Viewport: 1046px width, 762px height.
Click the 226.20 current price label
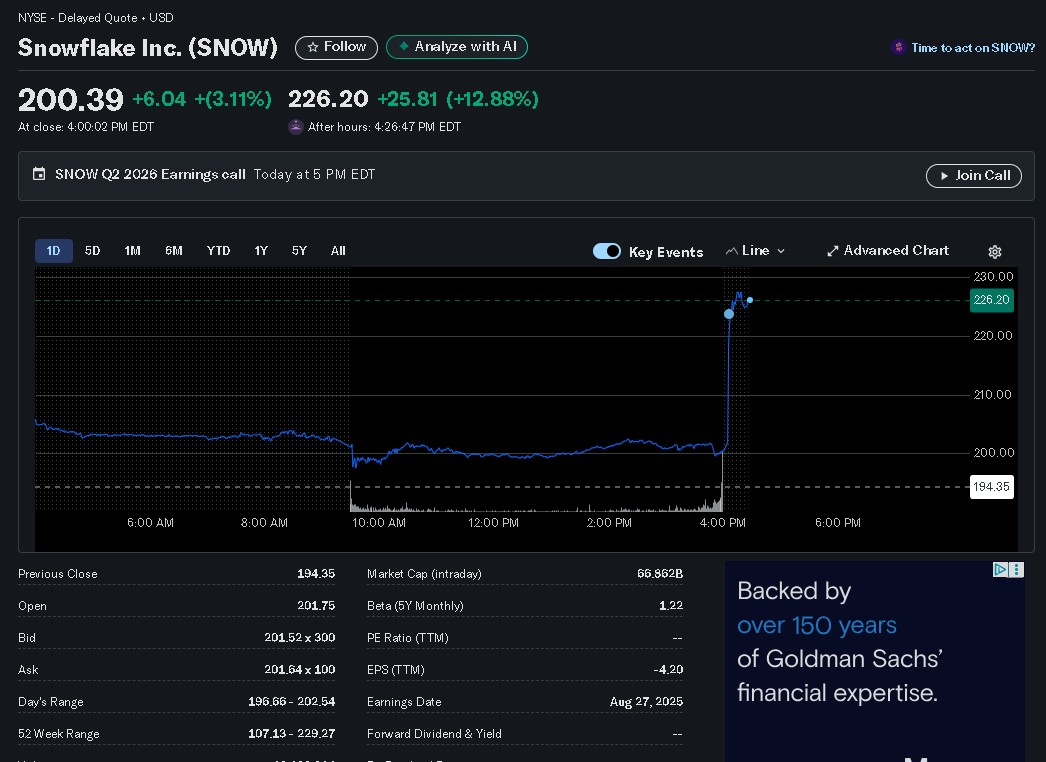(991, 300)
